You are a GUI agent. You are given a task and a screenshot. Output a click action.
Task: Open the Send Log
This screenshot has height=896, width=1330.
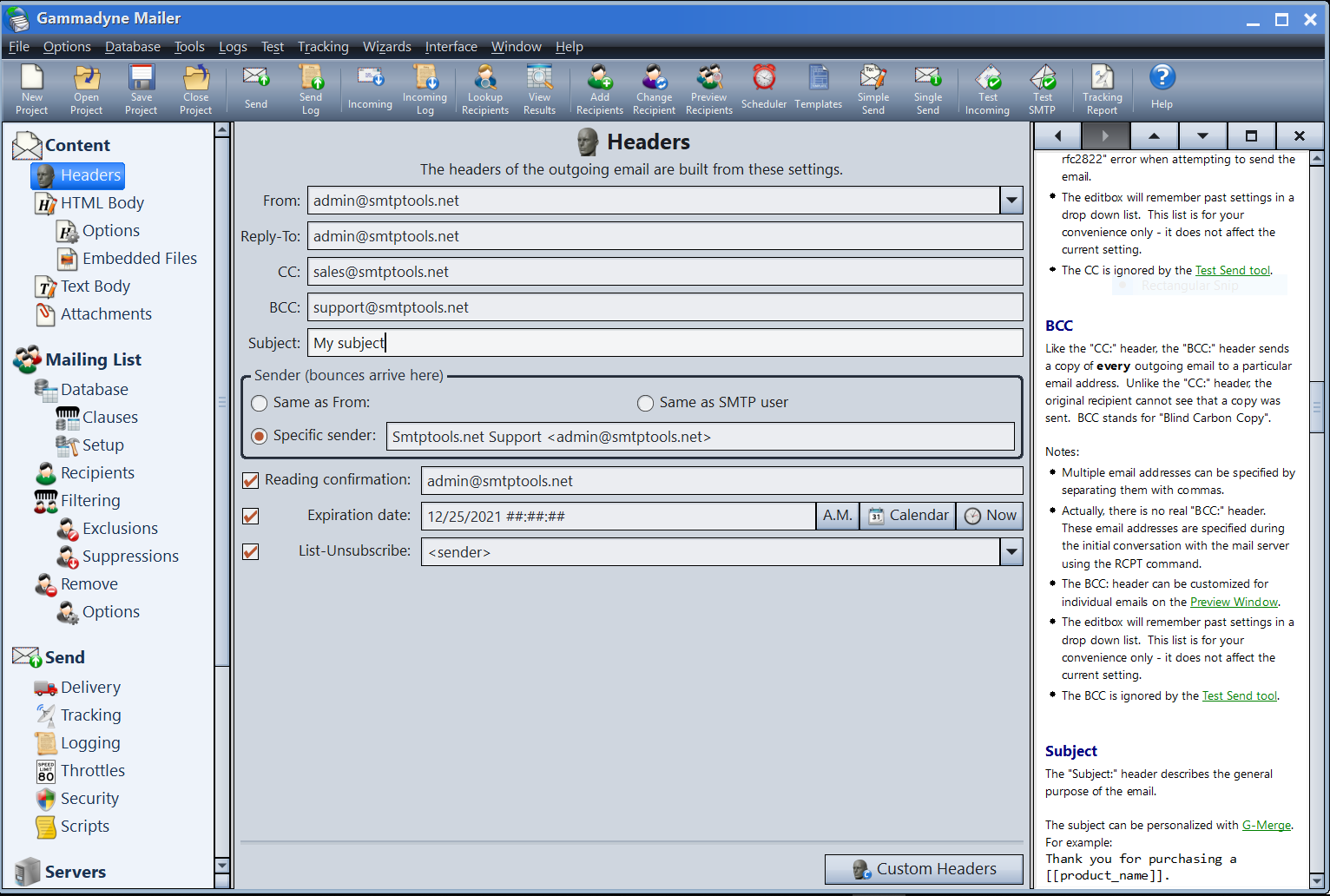(311, 89)
